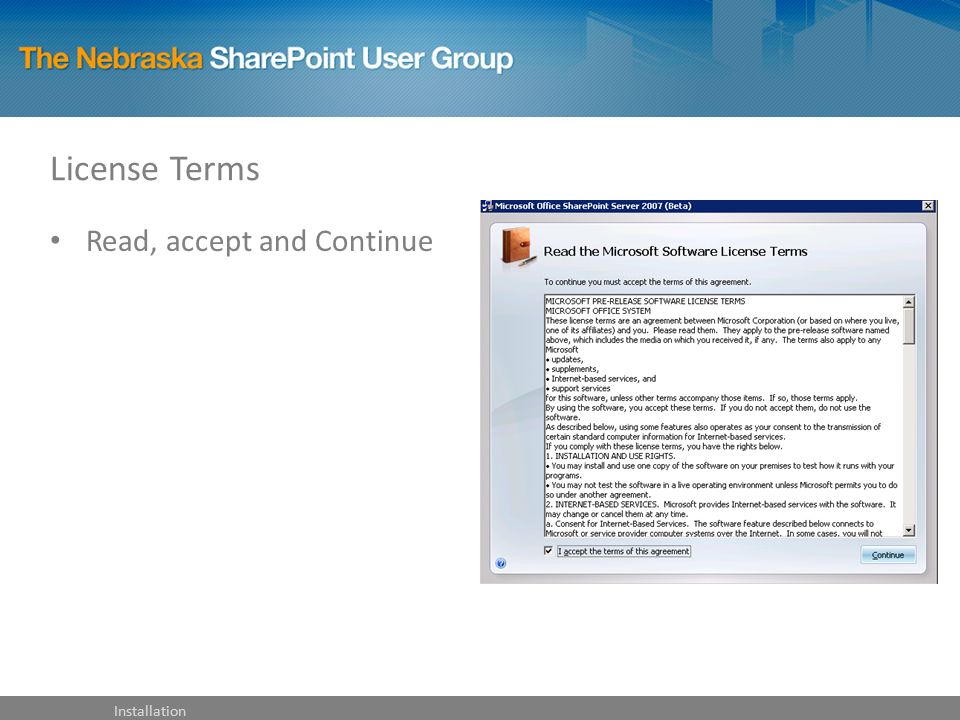Click '2. INTERNET-BASED SERVICES.' paragraph
The width and height of the screenshot is (960, 720).
pos(721,509)
